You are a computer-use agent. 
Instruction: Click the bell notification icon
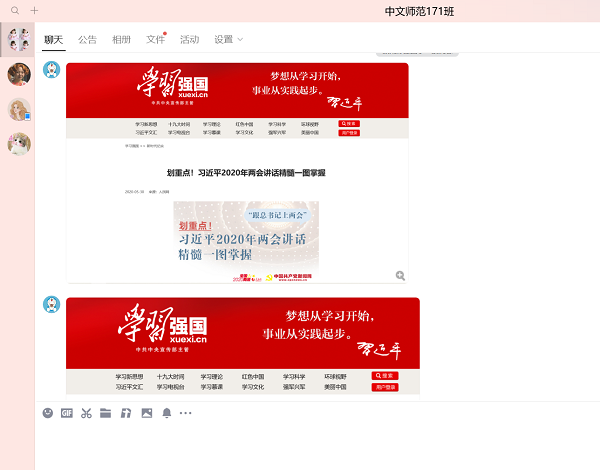coord(166,413)
